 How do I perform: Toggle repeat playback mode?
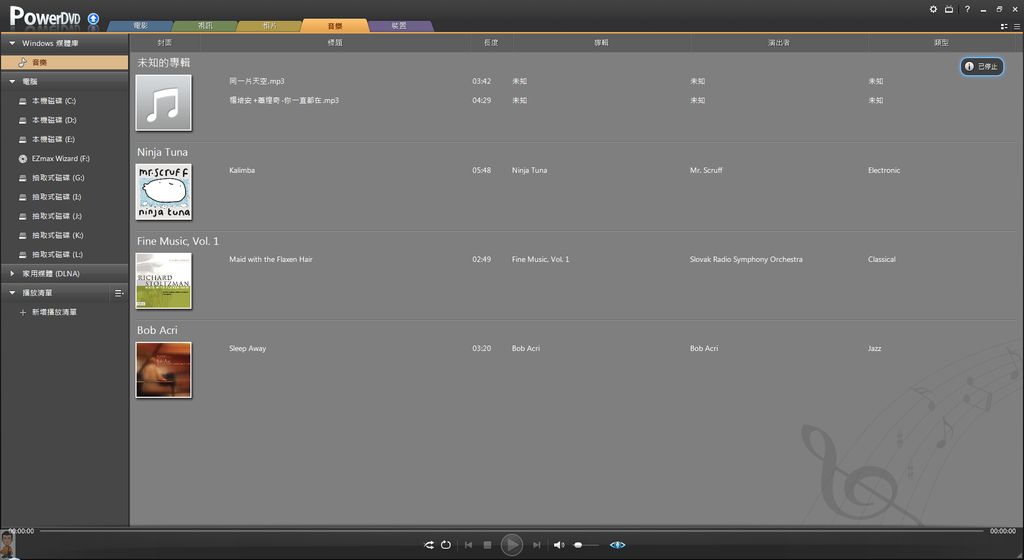(x=446, y=545)
